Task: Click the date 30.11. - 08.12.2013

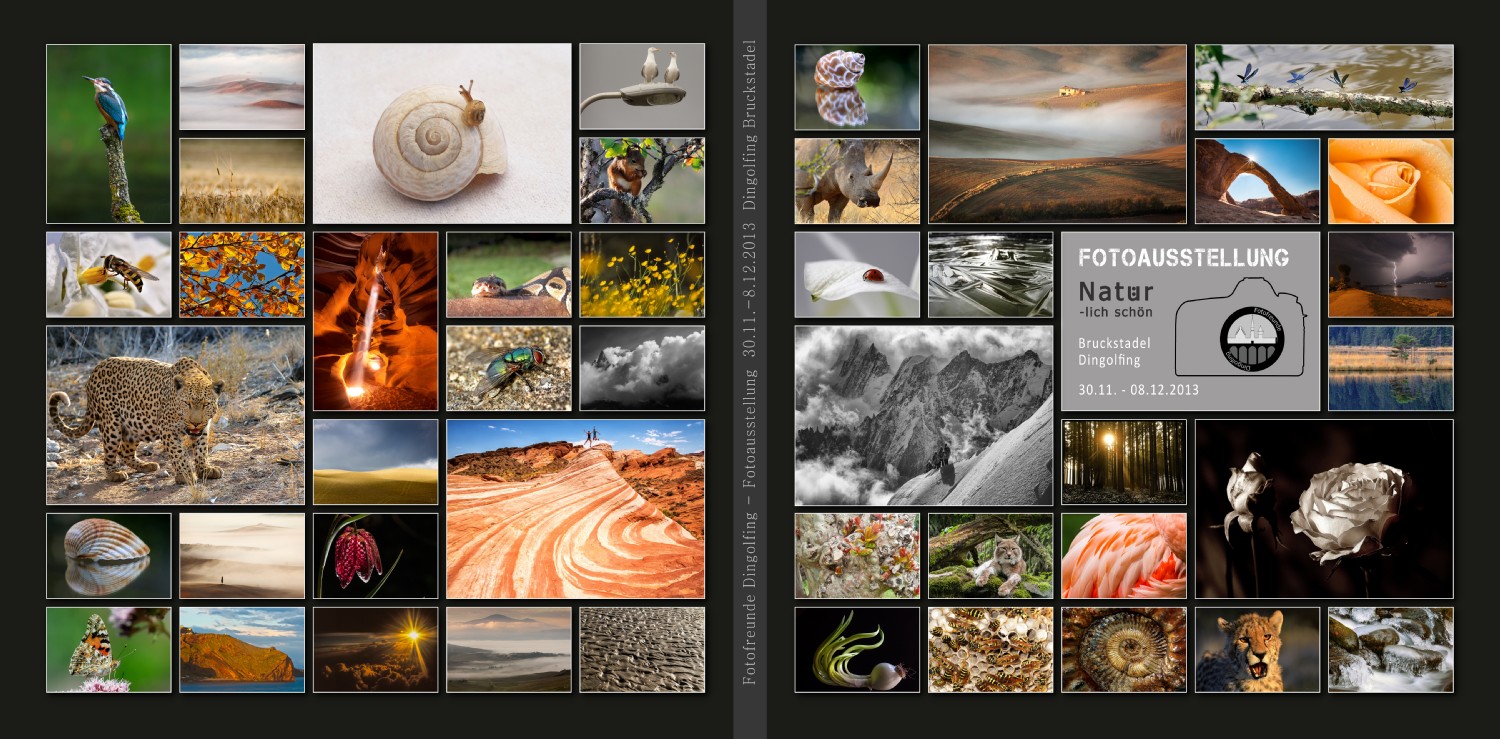Action: 1138,390
